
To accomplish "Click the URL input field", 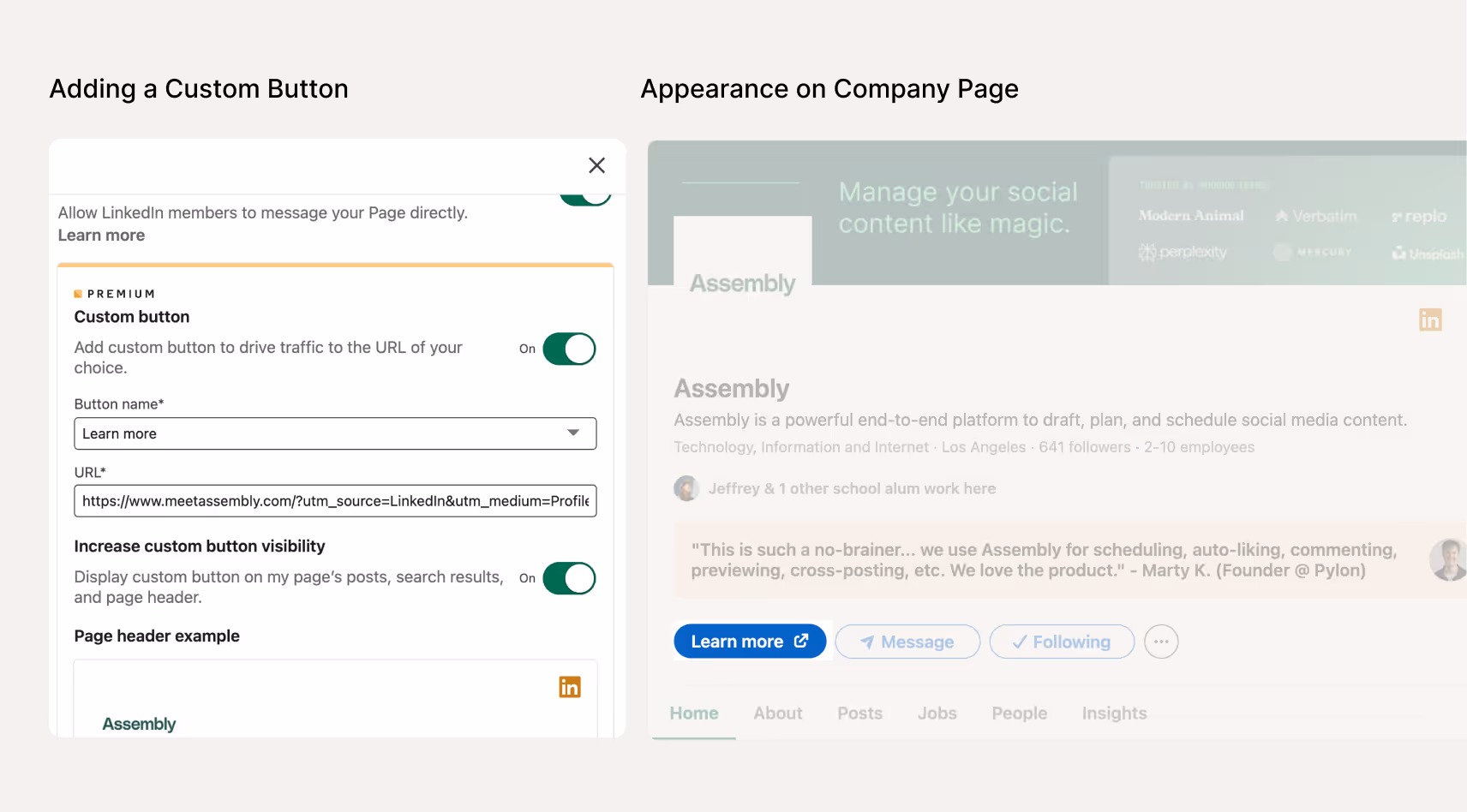I will [335, 501].
